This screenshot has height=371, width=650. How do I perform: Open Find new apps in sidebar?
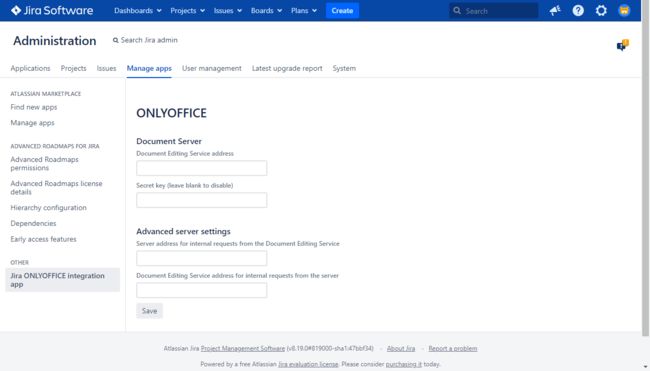point(34,107)
